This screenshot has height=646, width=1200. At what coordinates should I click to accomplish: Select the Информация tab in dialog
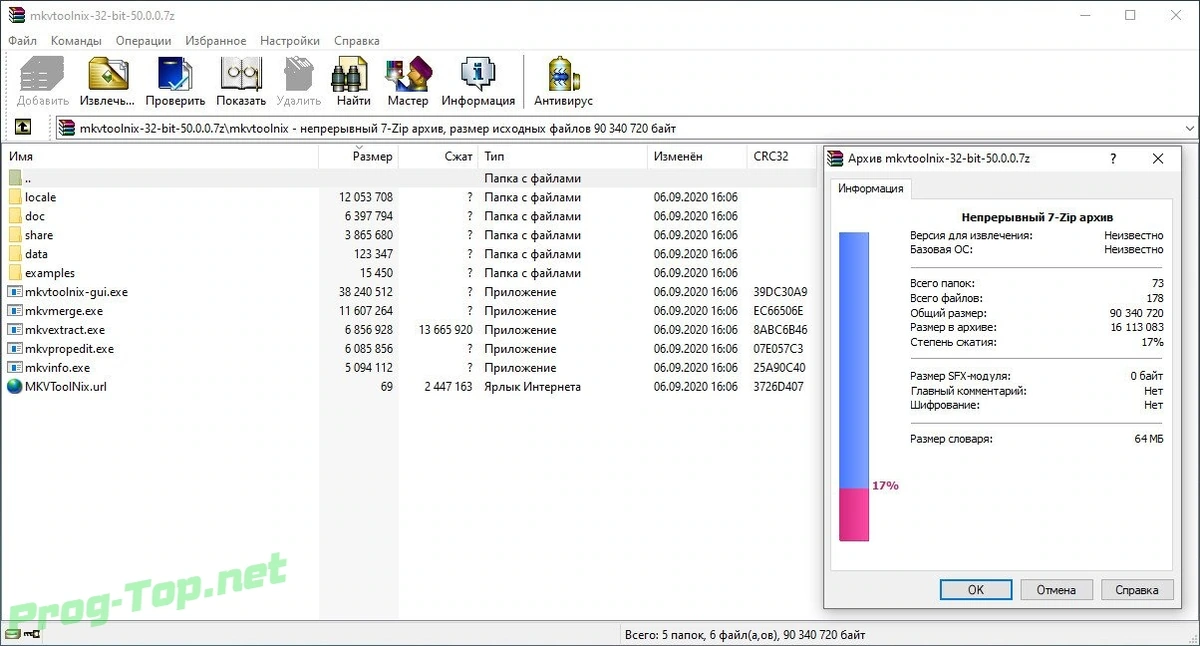(x=870, y=189)
